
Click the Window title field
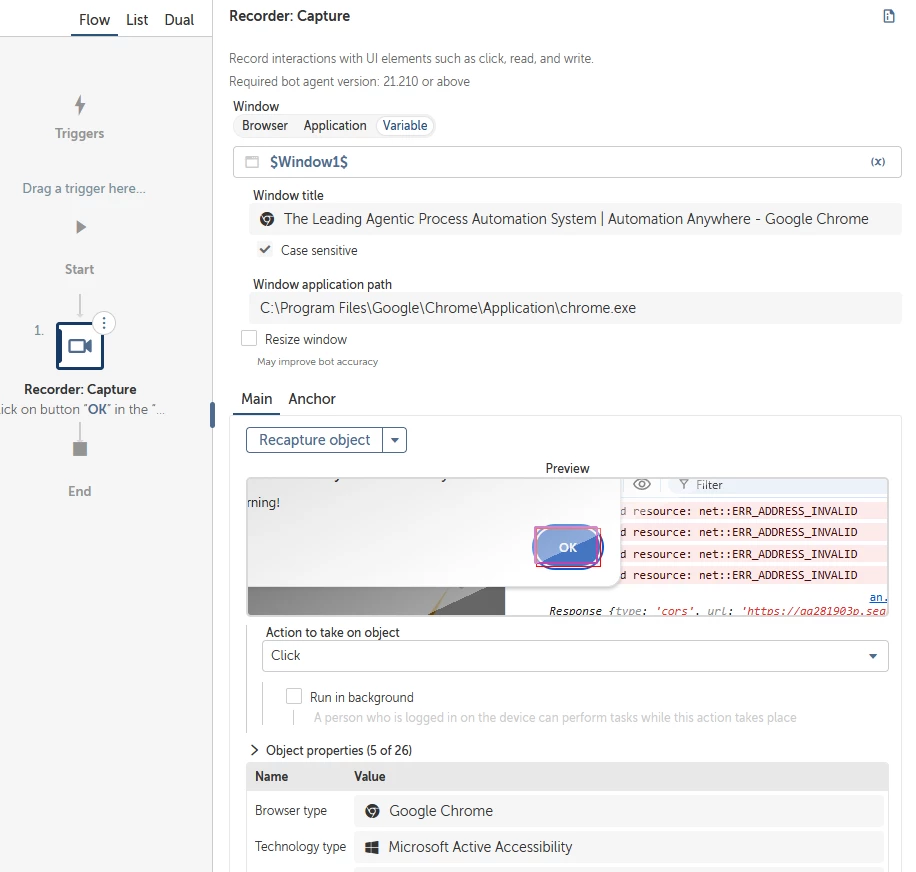tap(575, 219)
